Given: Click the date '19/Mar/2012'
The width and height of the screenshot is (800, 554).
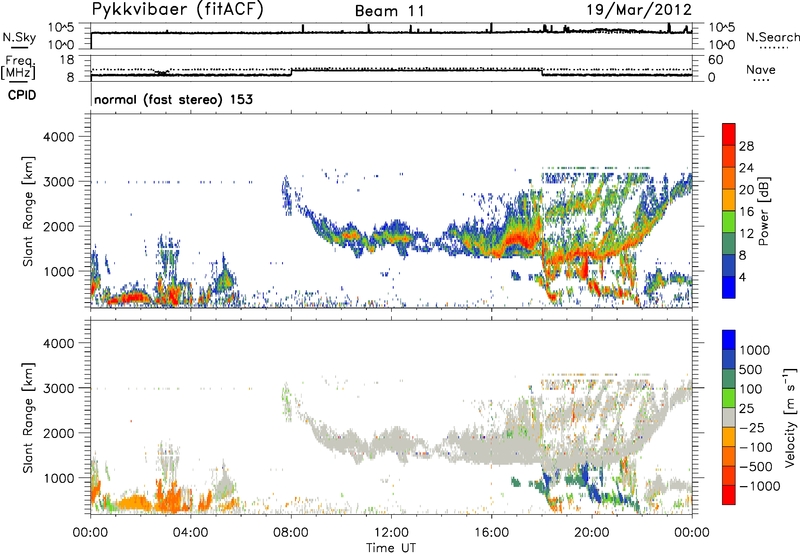Looking at the screenshot, I should [x=639, y=10].
